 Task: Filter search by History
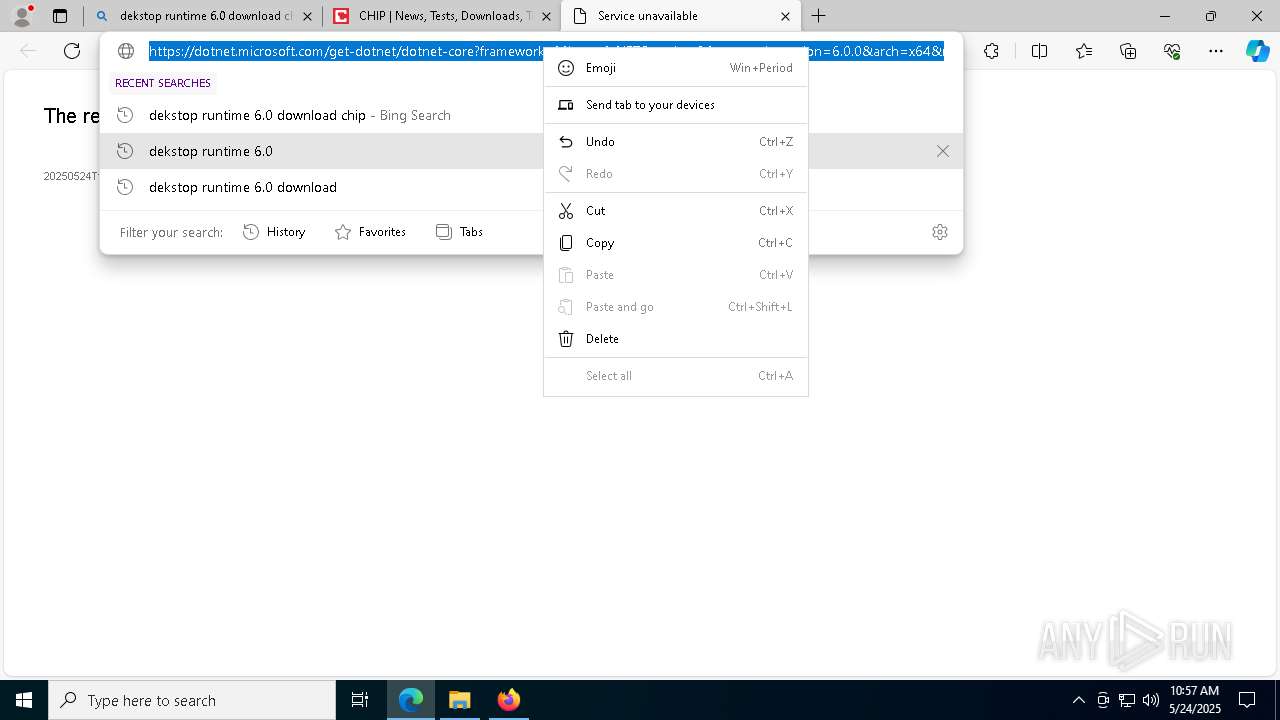tap(274, 232)
